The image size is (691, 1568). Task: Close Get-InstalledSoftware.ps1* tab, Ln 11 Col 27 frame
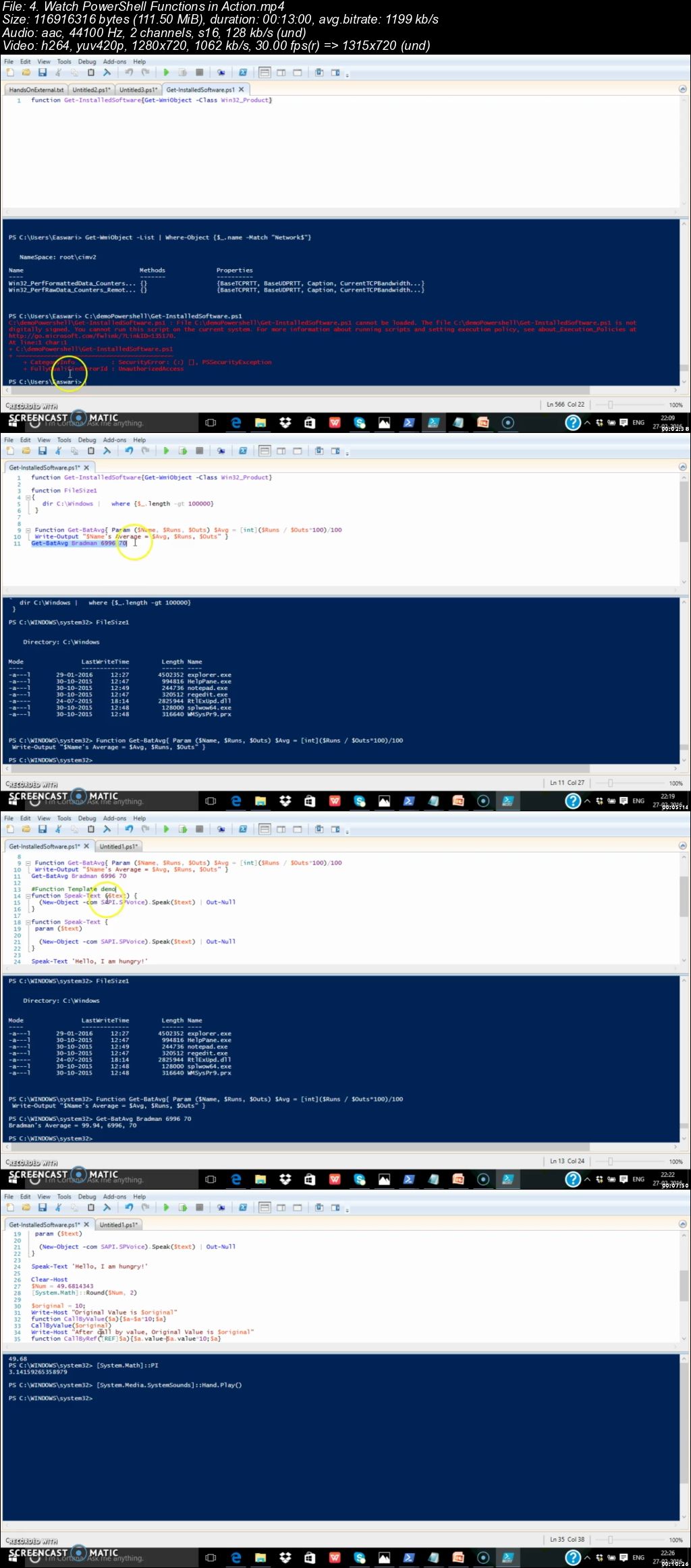[86, 467]
